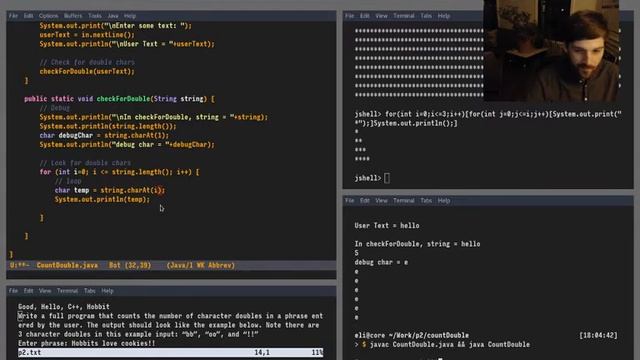Viewport: 640px width, 360px height.
Task: Open the Options menu in Emacs
Action: (x=49, y=16)
